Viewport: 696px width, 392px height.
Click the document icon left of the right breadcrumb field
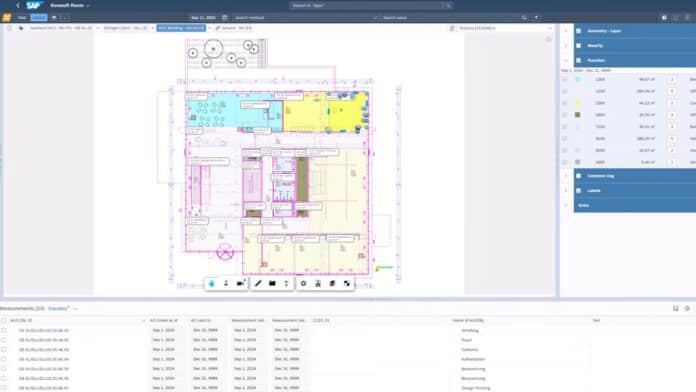pos(452,28)
